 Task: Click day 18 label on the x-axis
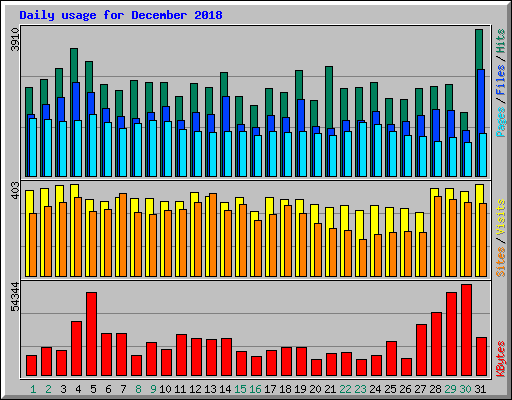[285, 389]
